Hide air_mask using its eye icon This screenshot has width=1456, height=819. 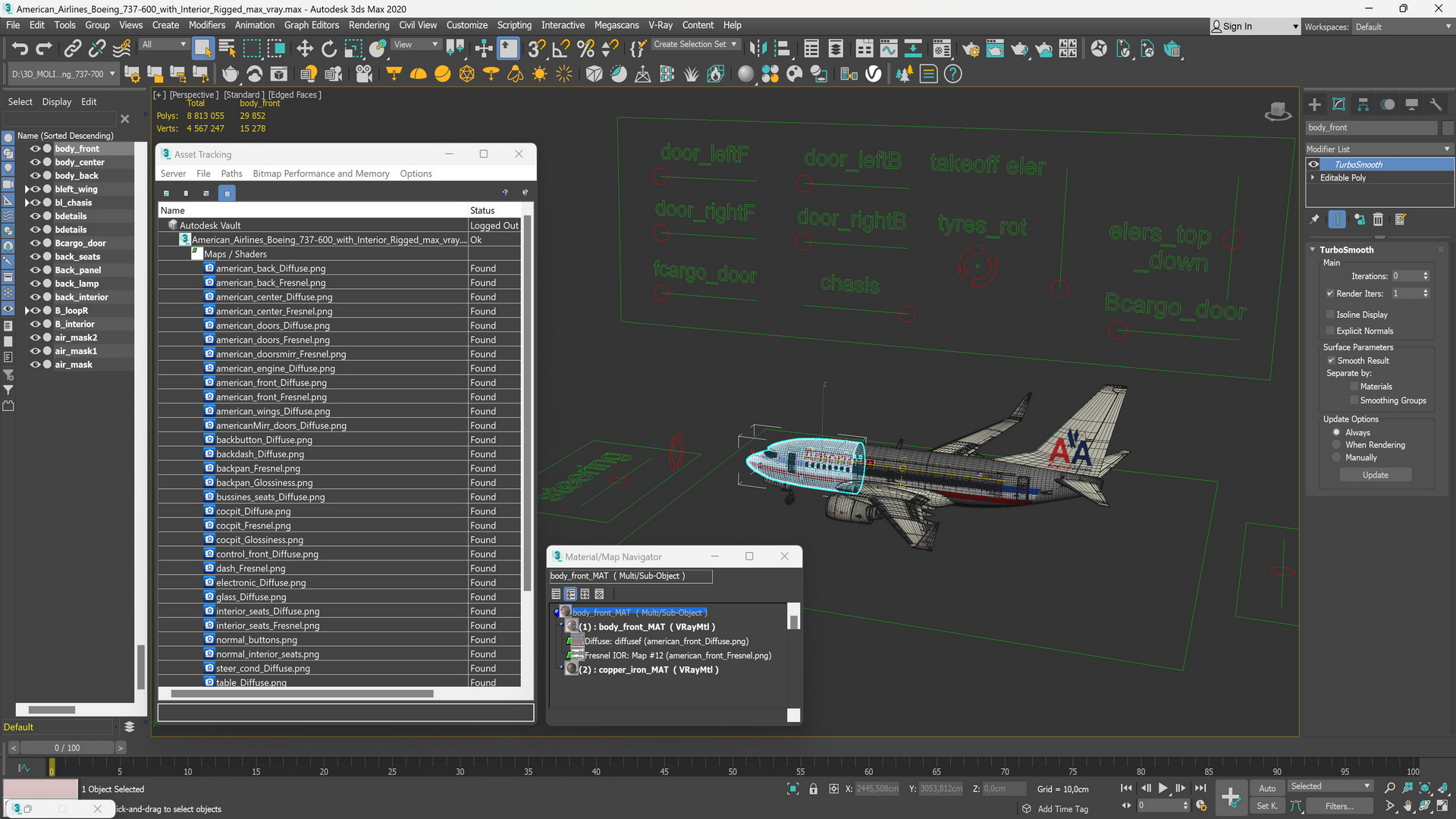click(x=35, y=365)
